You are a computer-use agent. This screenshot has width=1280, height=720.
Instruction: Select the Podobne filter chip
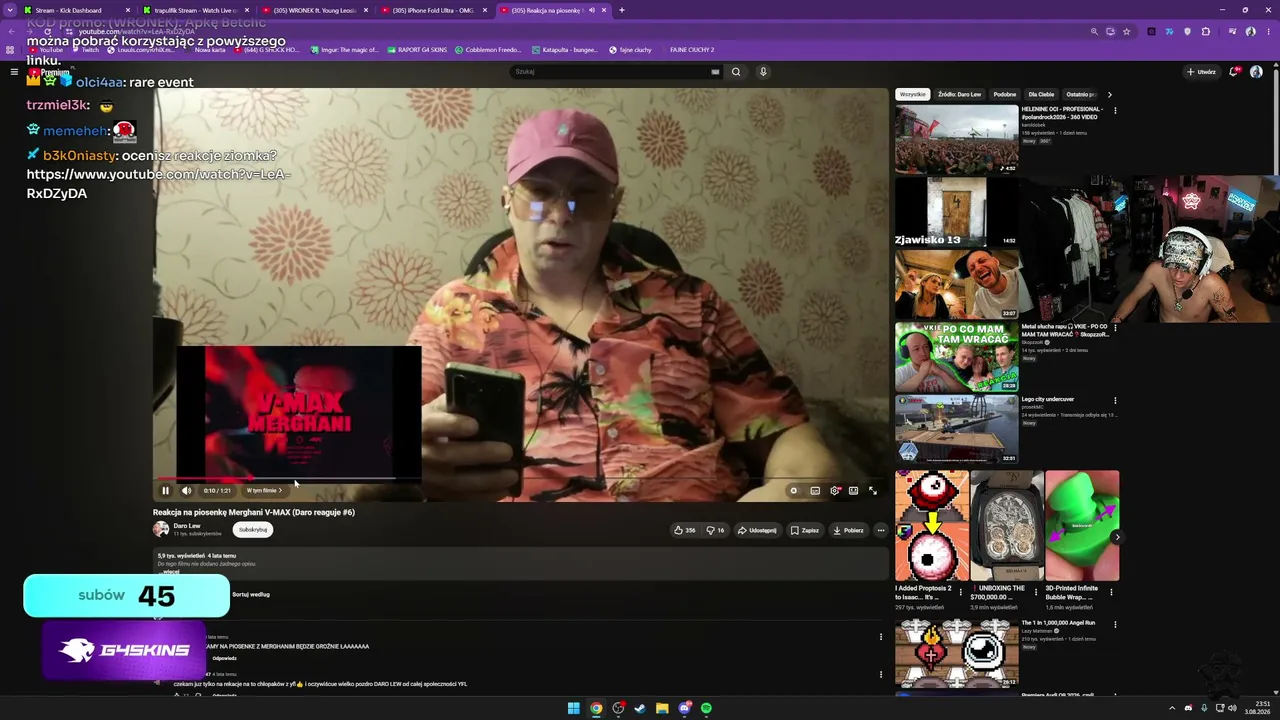[x=1005, y=94]
